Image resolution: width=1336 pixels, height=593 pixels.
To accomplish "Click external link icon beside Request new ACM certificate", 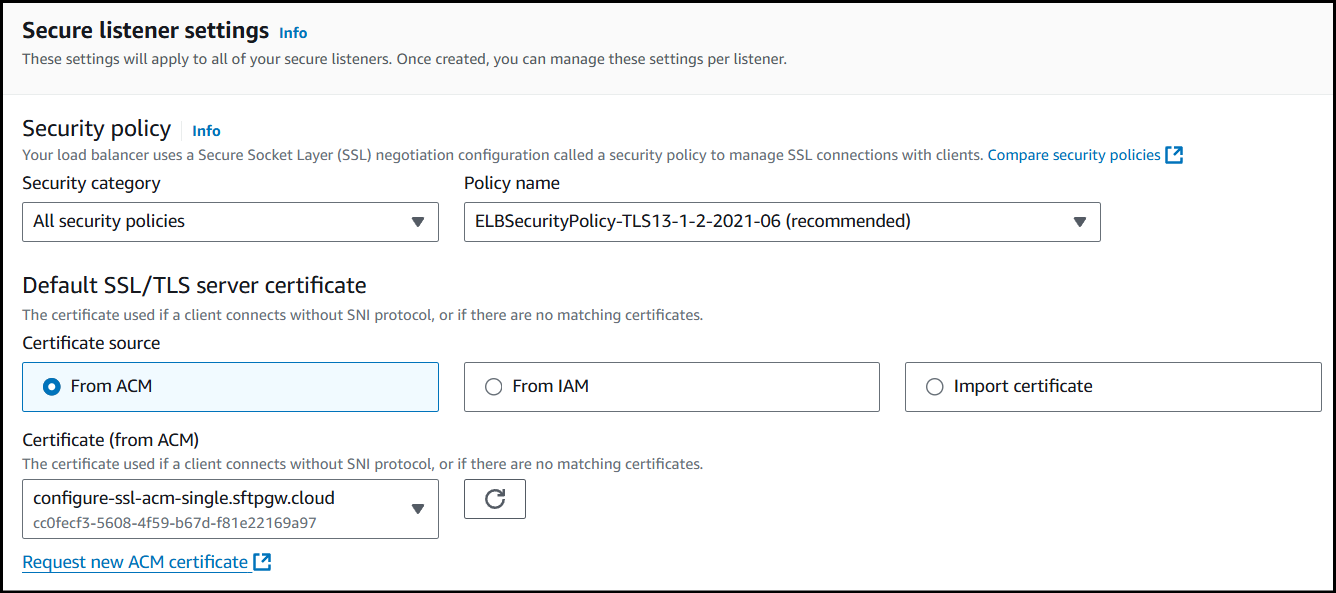I will pyautogui.click(x=262, y=562).
